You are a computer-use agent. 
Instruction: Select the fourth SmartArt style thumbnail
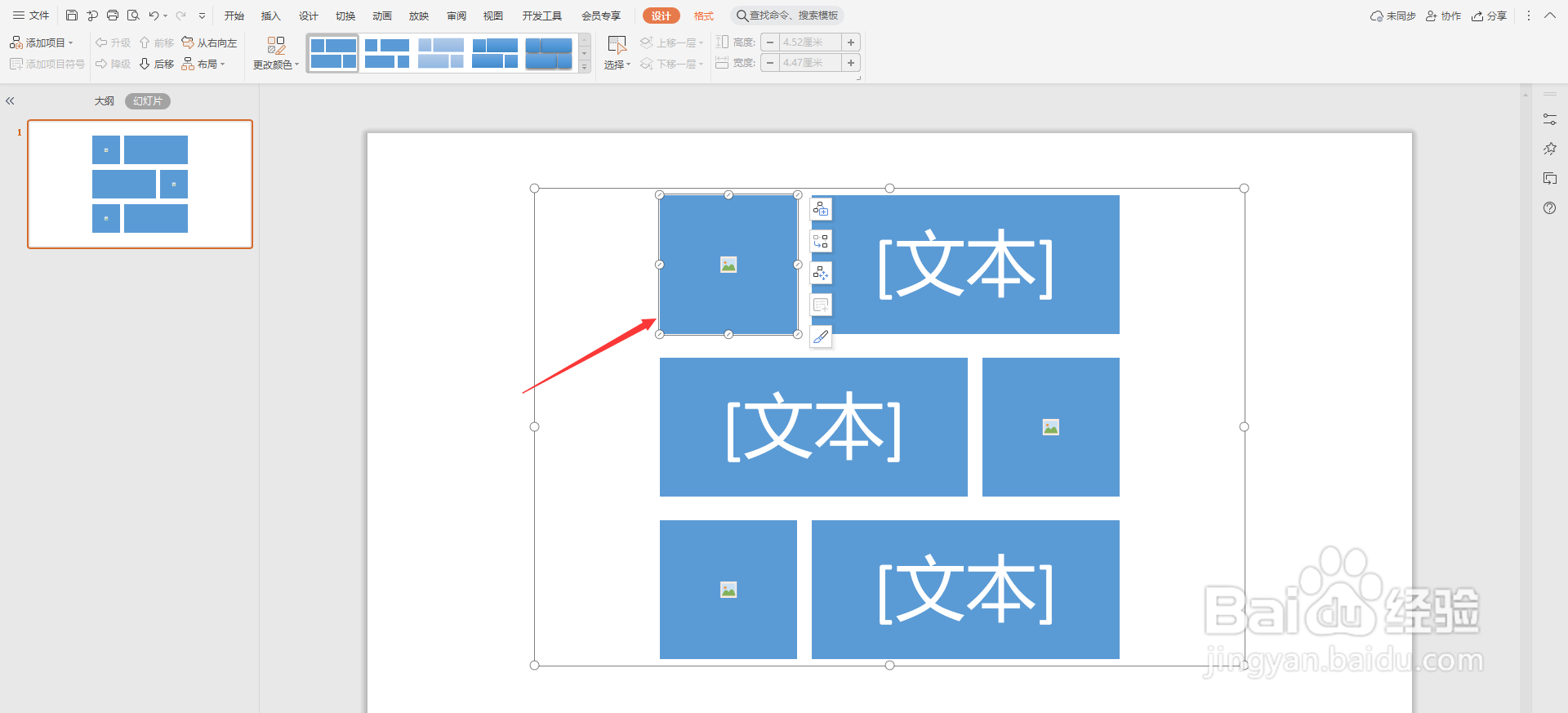495,53
